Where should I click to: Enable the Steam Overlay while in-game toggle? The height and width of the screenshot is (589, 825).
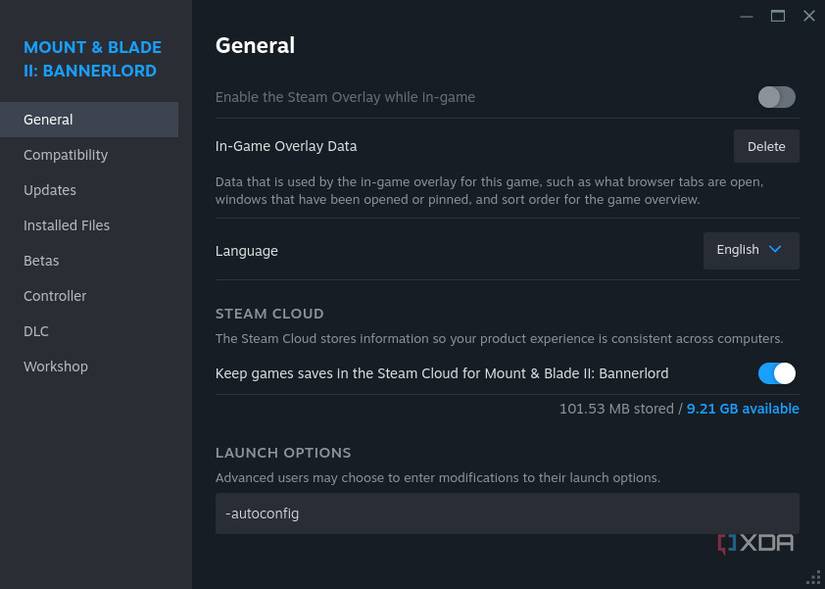[775, 97]
